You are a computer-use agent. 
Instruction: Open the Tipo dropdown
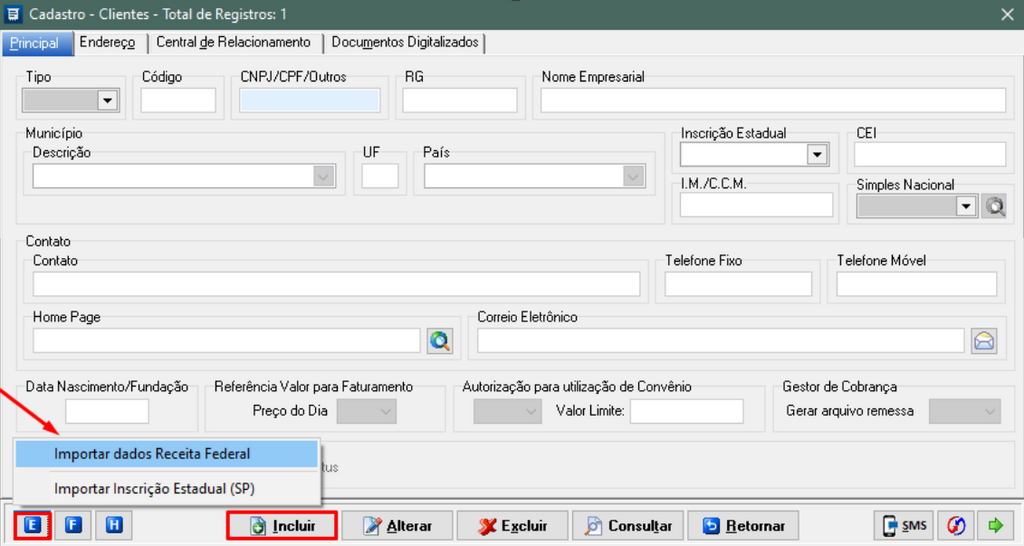click(107, 100)
